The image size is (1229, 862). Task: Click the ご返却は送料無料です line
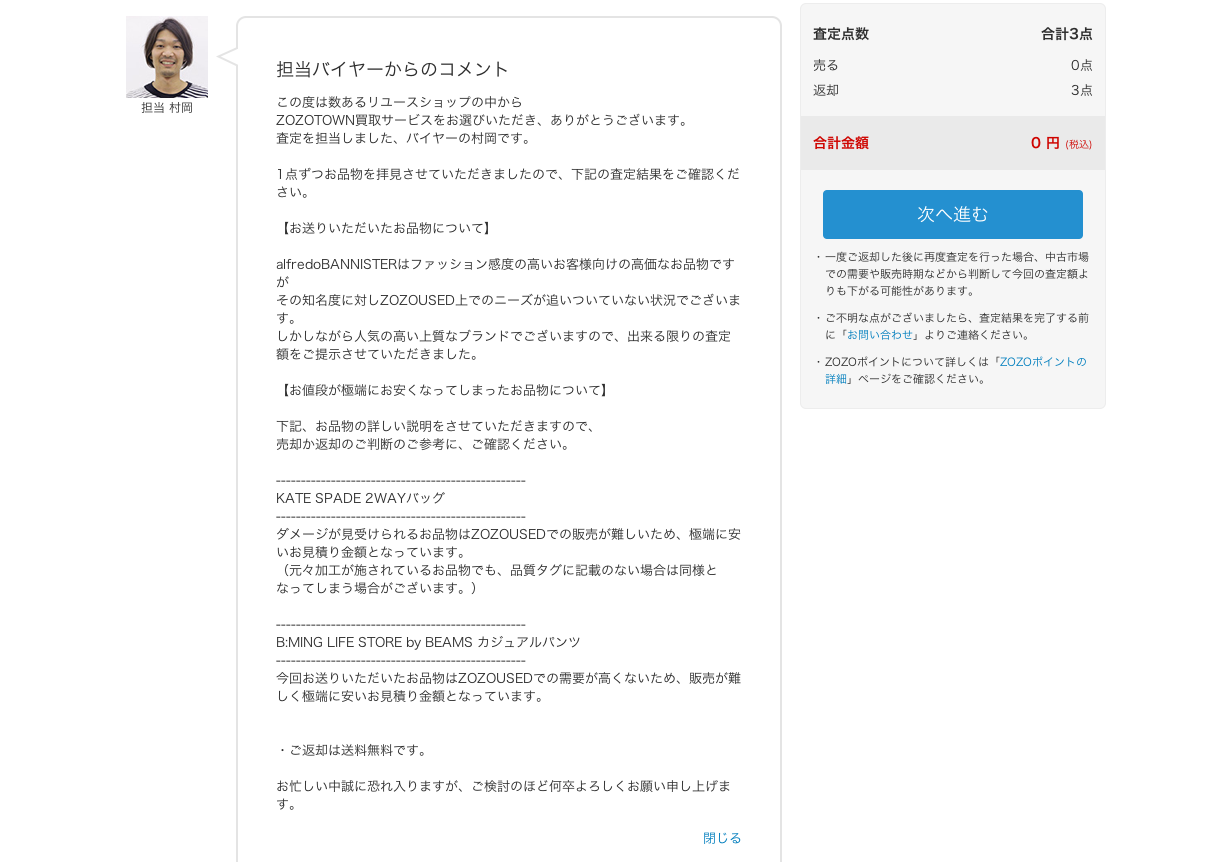(353, 750)
